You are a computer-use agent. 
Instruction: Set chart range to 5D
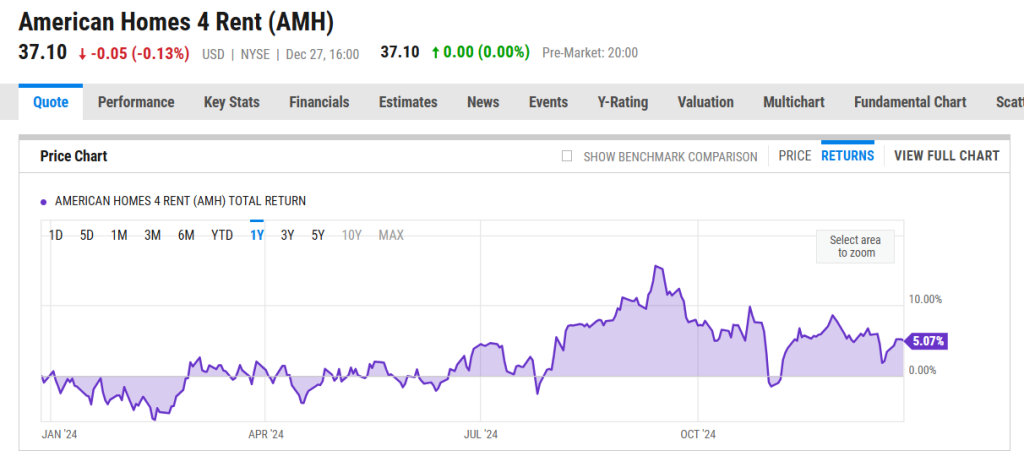pos(87,235)
